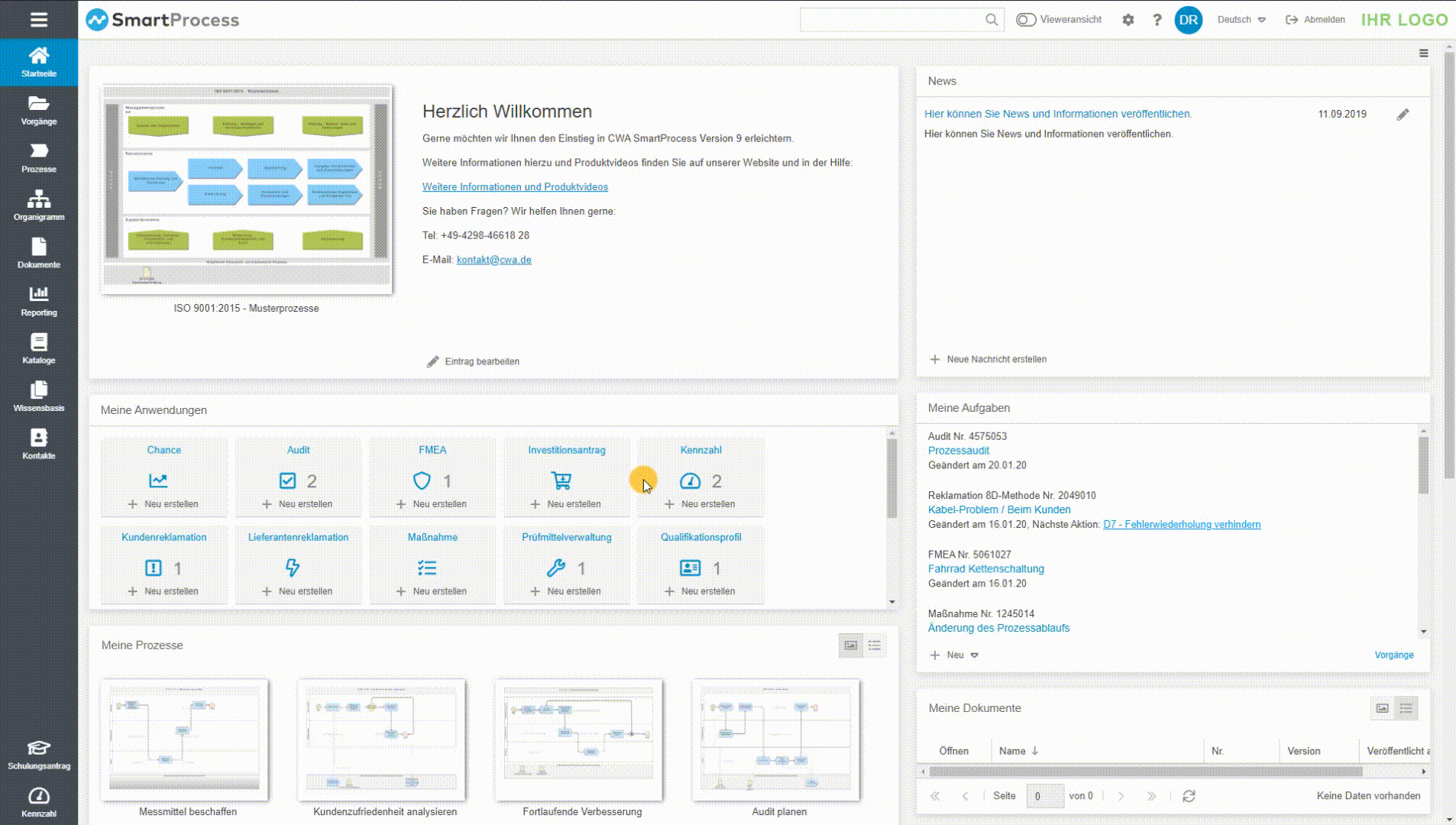This screenshot has width=1456, height=825.
Task: Open Fahrrad Kettenschaltung FMEA task
Action: point(985,569)
